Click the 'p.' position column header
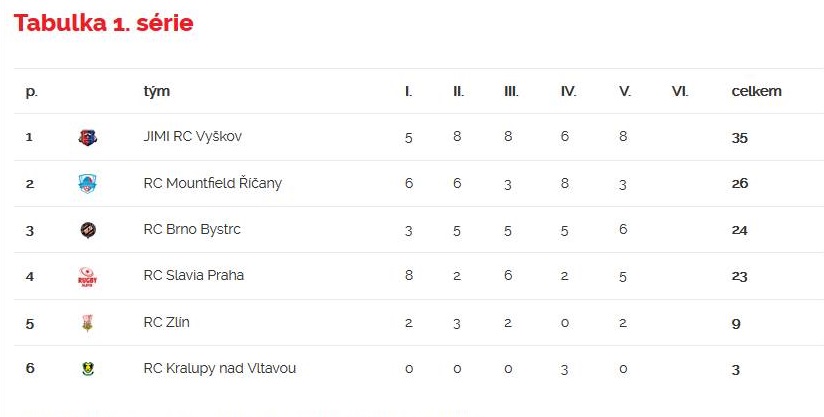The height and width of the screenshot is (417, 824). 31,92
